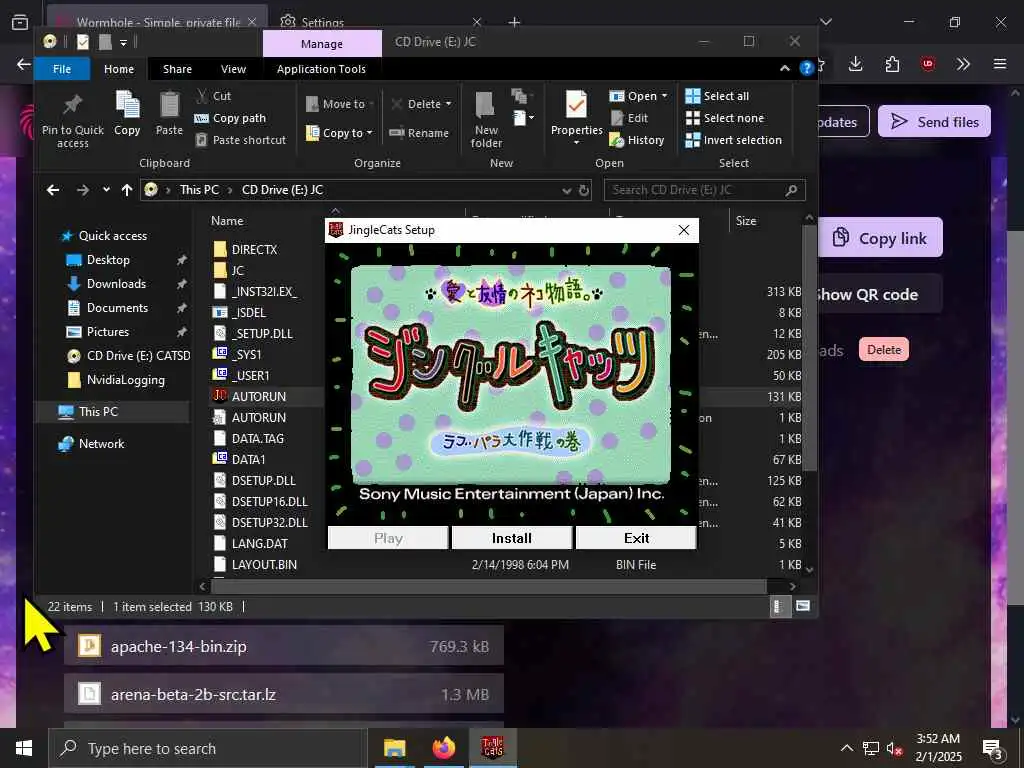The image size is (1024, 768).
Task: Open file History from ribbon
Action: pyautogui.click(x=637, y=140)
